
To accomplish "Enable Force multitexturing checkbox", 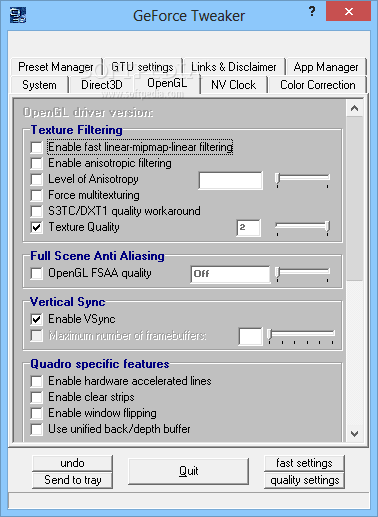I will pos(36,195).
